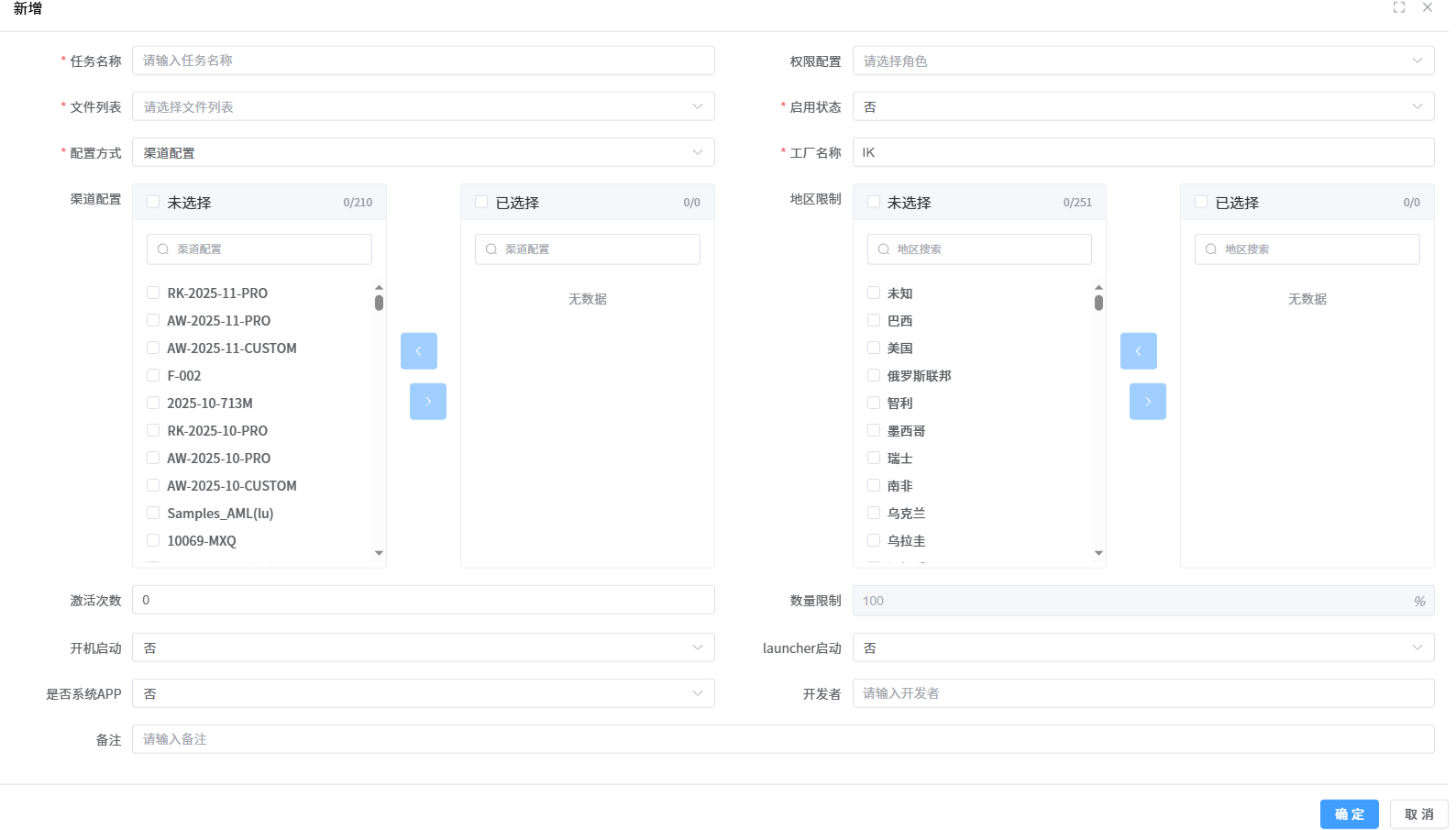Screen dimensions: 1456x830
Task: Open the 文件列表 dropdown
Action: point(423,106)
